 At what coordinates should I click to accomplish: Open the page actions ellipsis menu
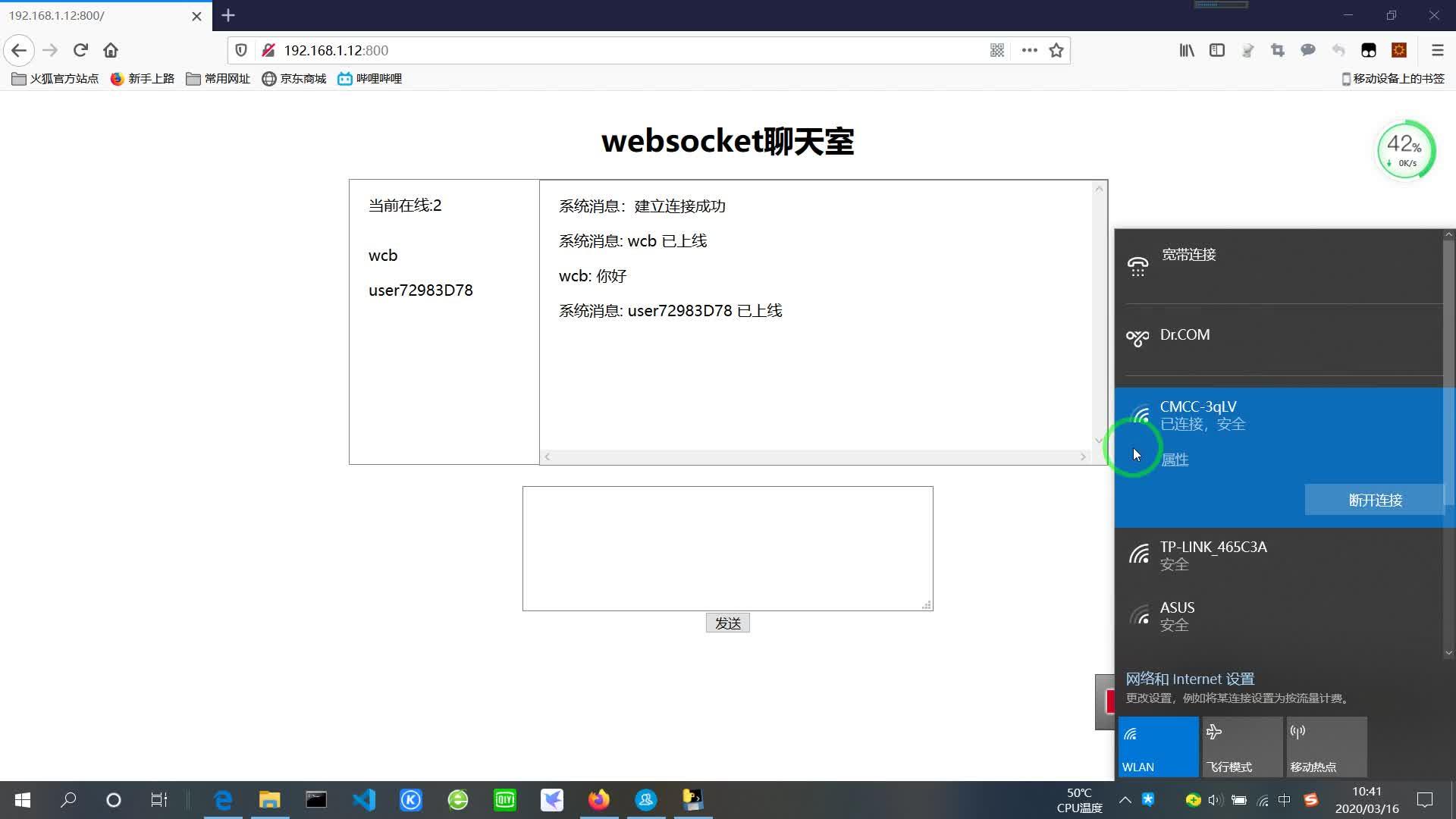(x=1029, y=50)
